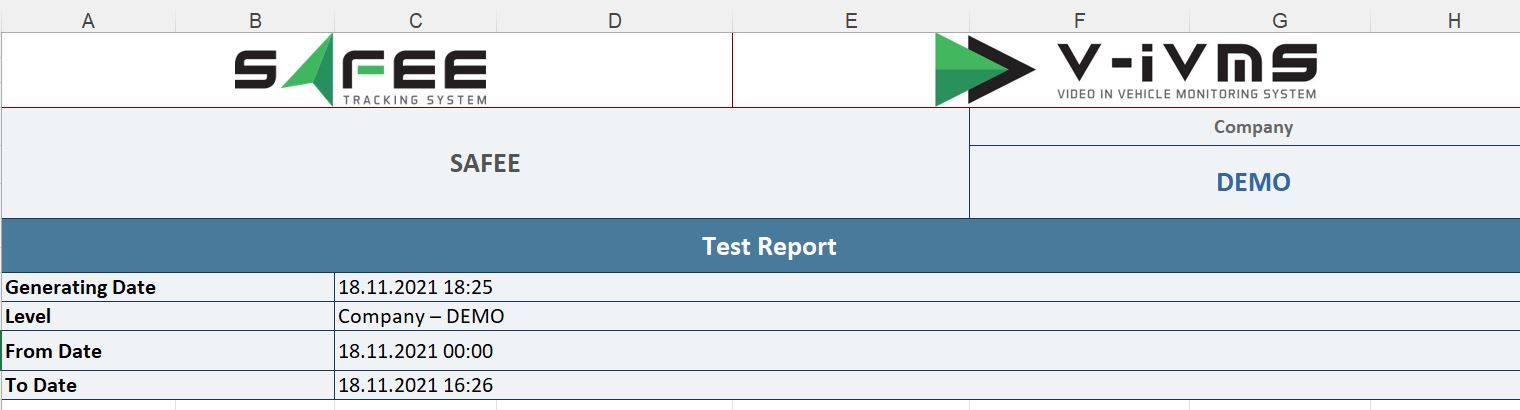
Task: Select column B header
Action: pyautogui.click(x=255, y=21)
